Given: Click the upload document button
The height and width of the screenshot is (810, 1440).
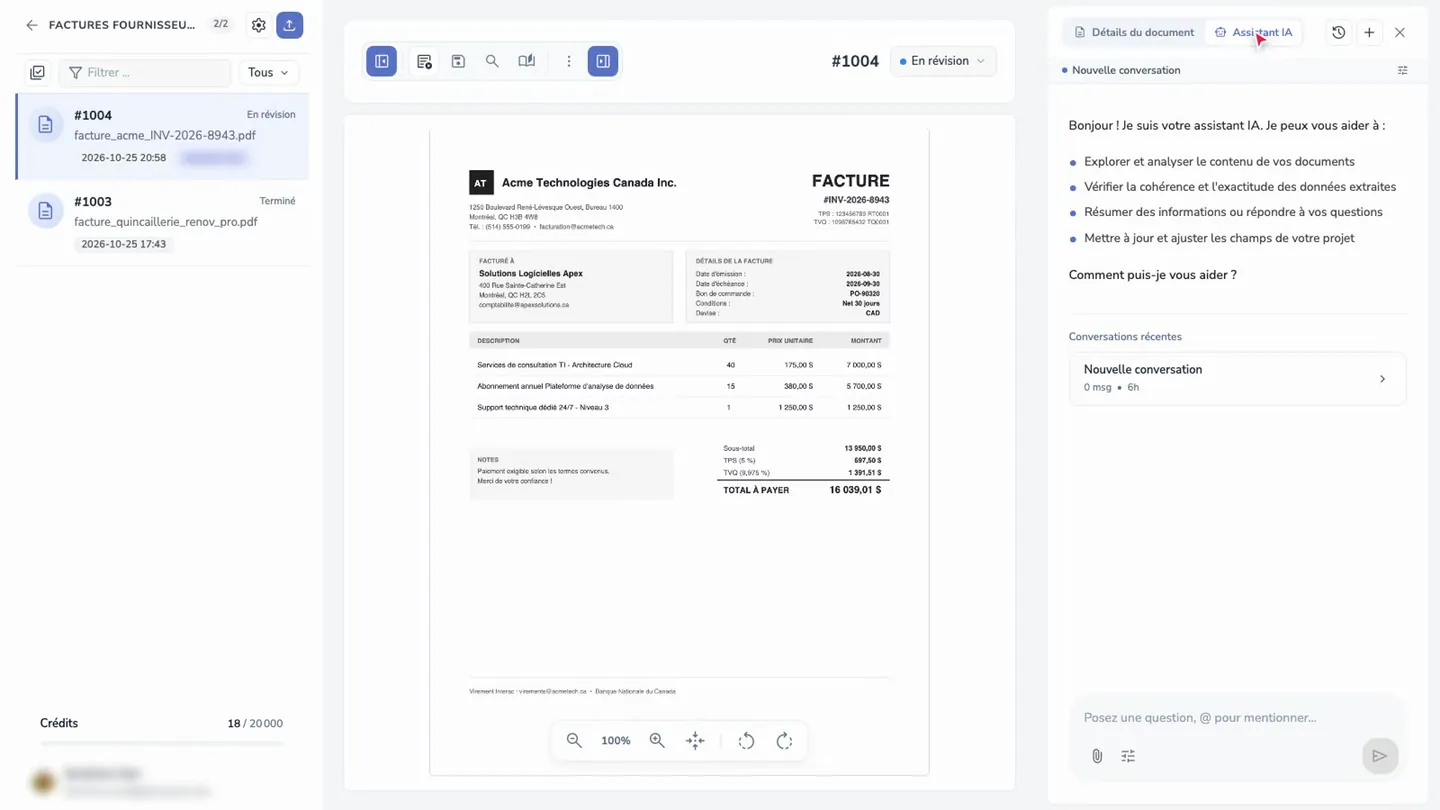Looking at the screenshot, I should point(290,25).
